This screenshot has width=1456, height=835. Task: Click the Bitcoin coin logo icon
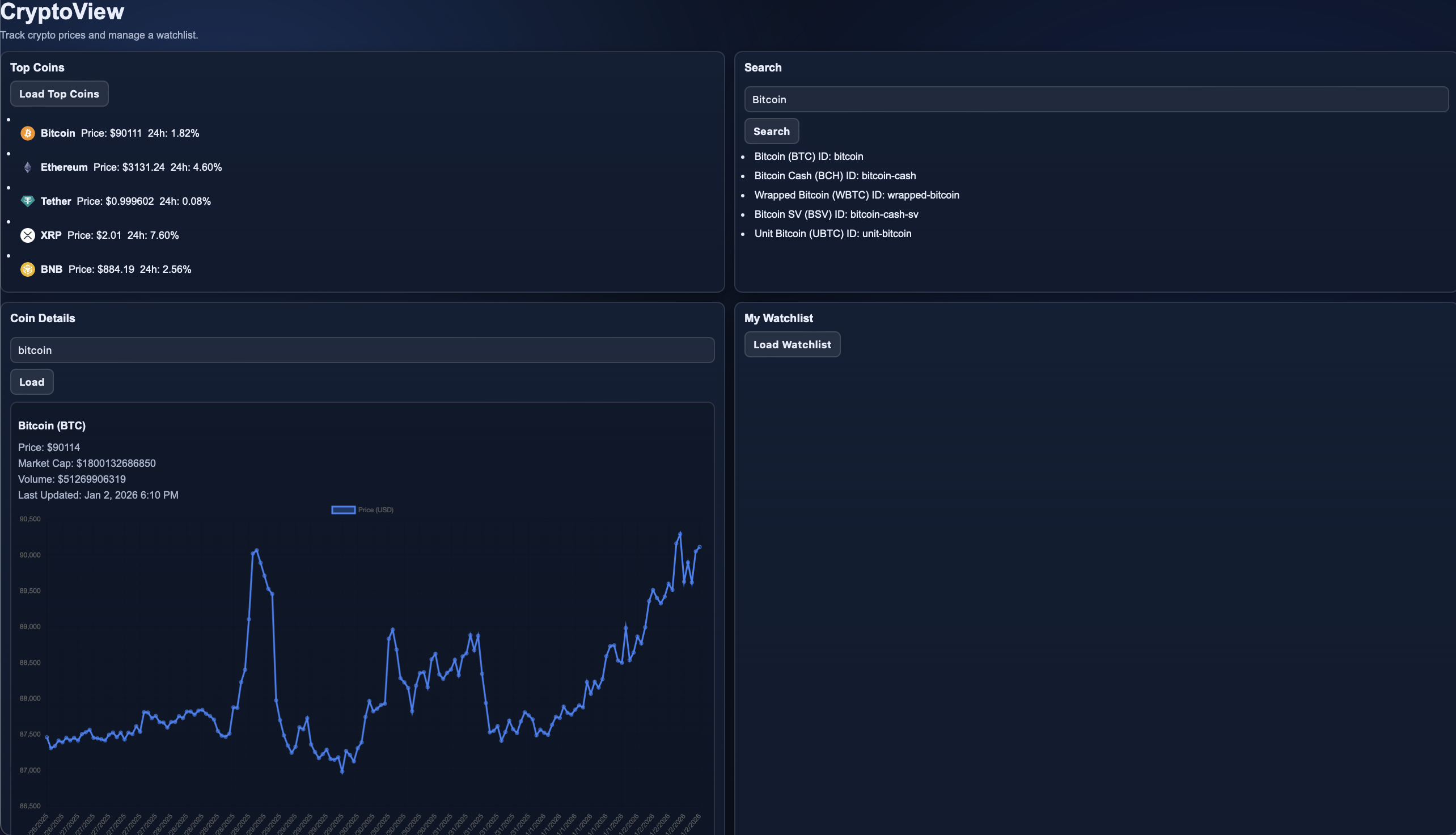coord(28,133)
